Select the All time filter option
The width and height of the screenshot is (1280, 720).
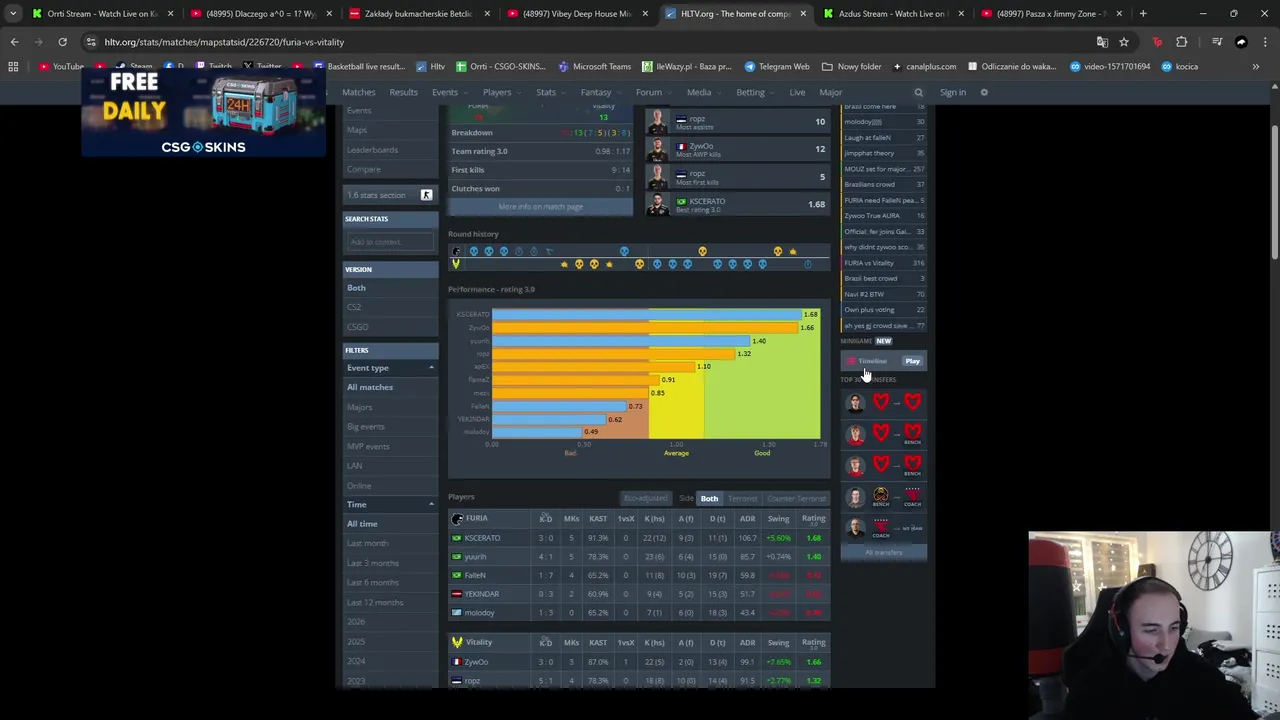point(362,524)
